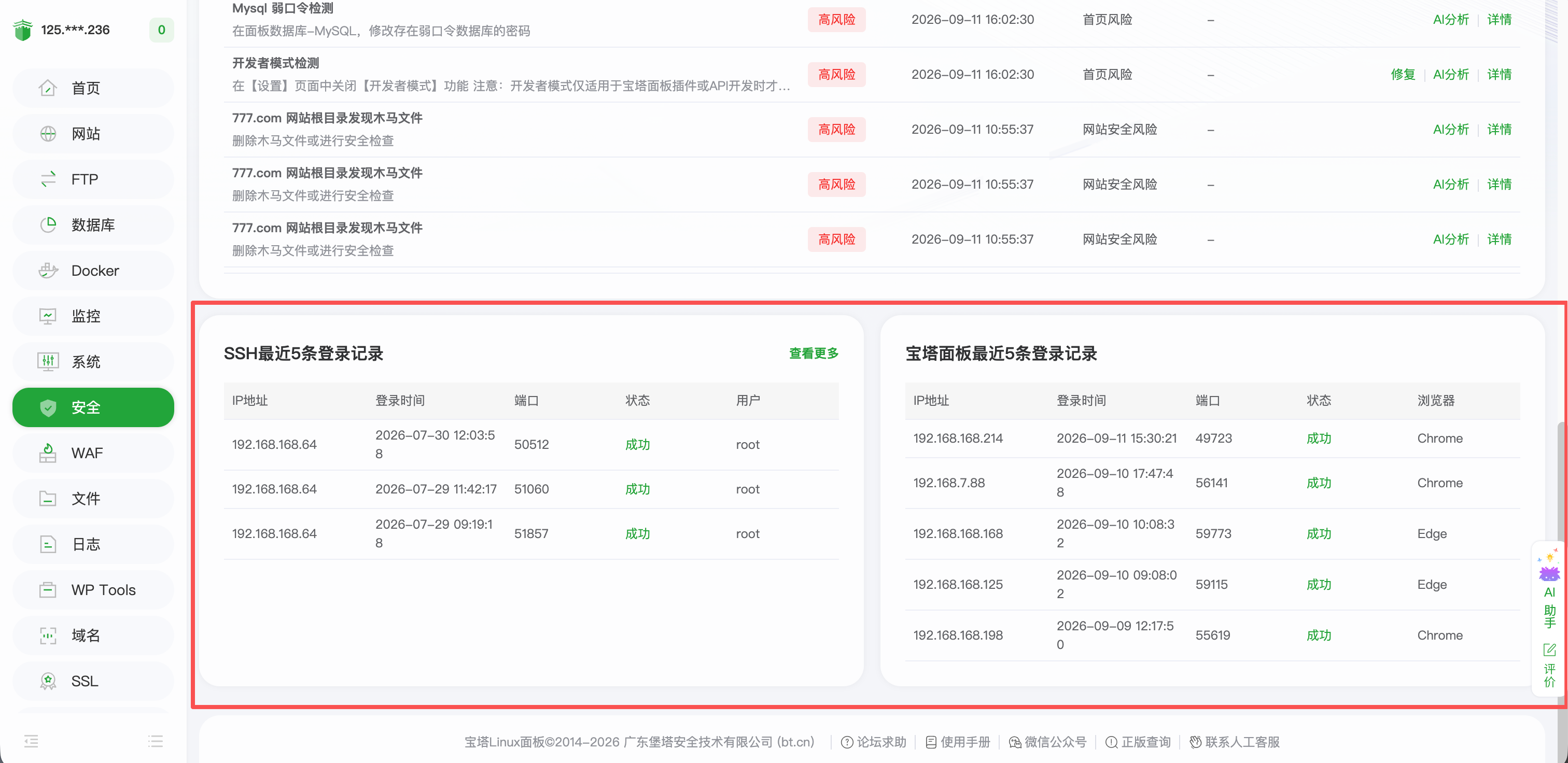Open the Docker sidebar section
This screenshot has height=763, width=1568.
[x=92, y=271]
